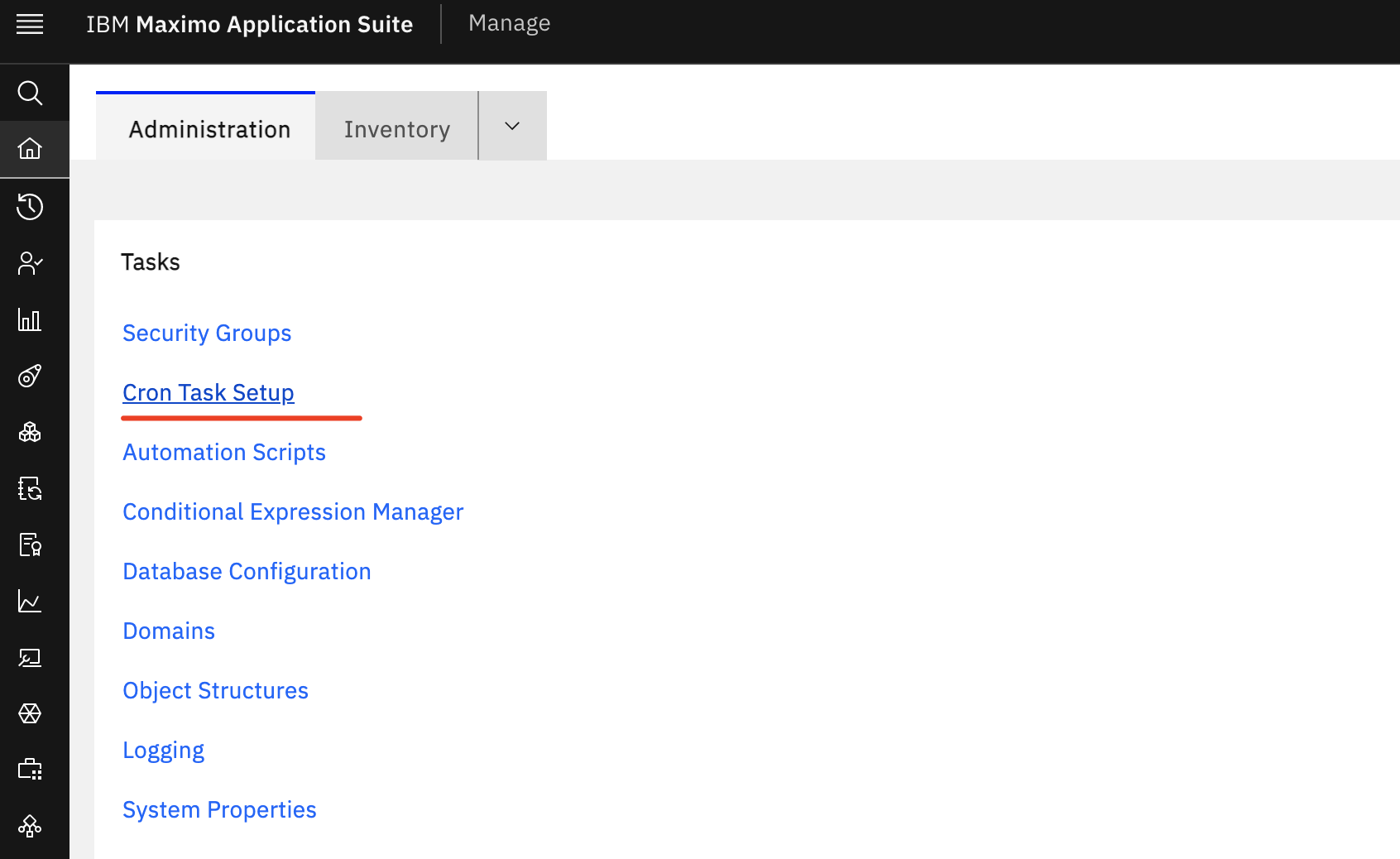Open the presentation screen sidebar icon
This screenshot has width=1400, height=859.
click(30, 657)
